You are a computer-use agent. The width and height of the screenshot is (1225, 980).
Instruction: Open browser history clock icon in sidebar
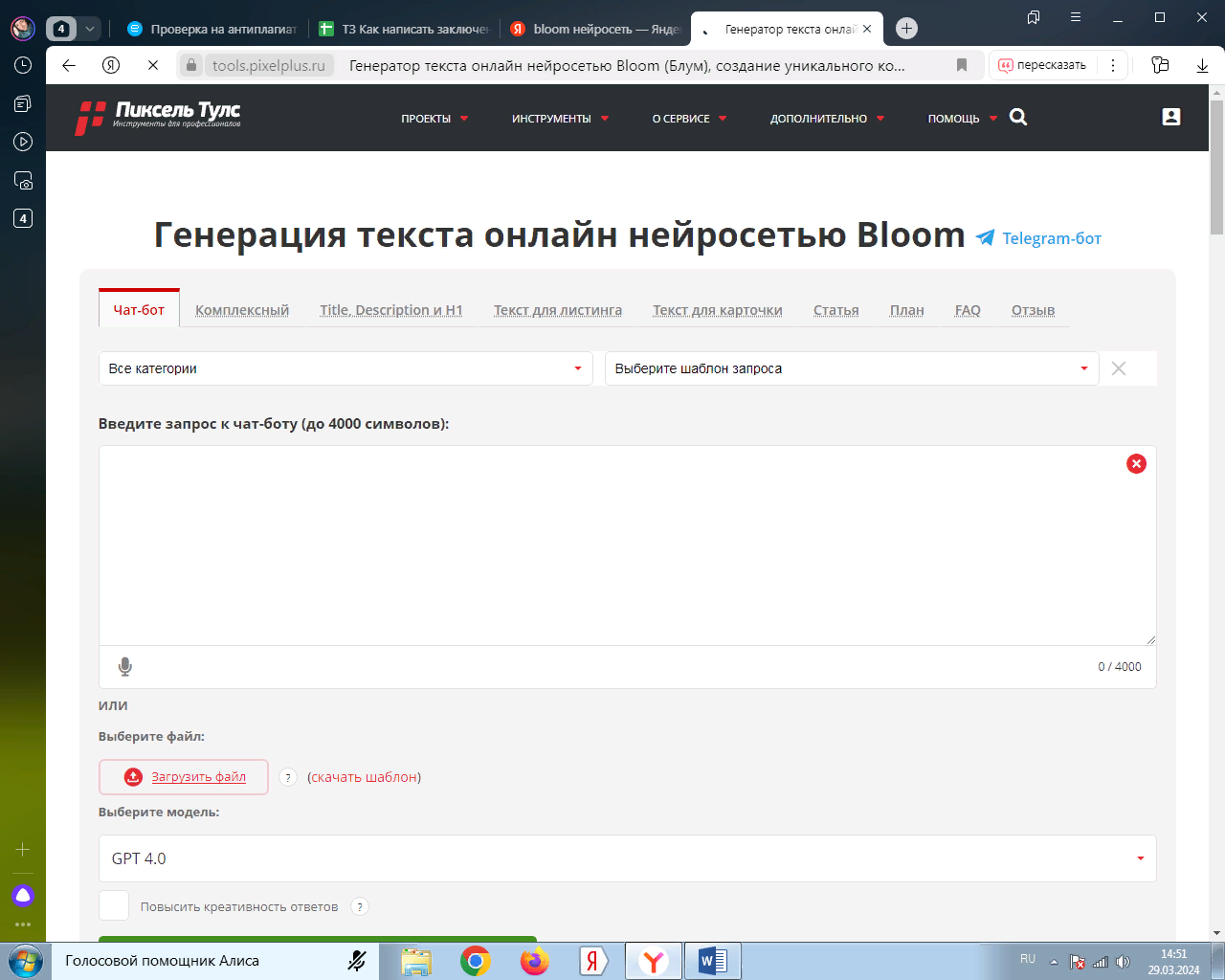(23, 65)
